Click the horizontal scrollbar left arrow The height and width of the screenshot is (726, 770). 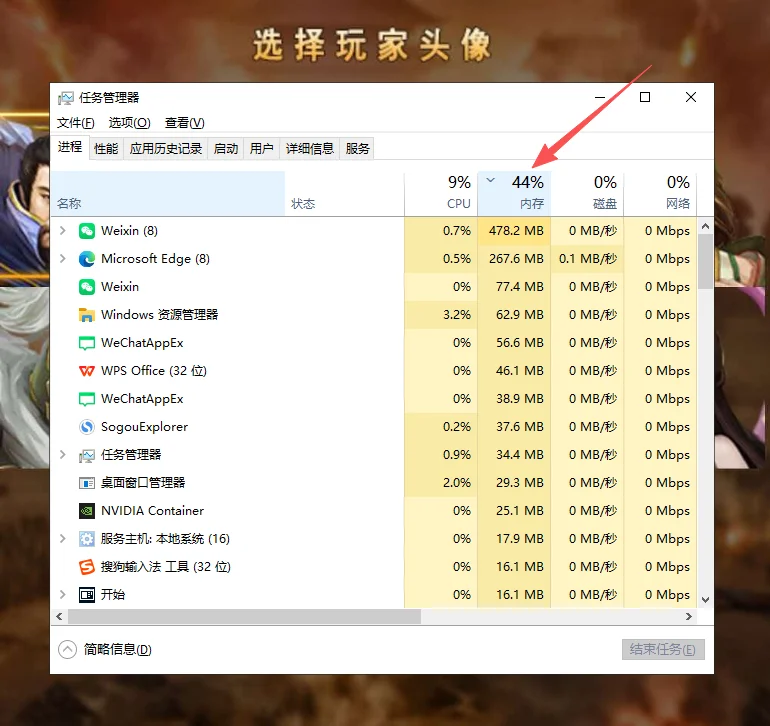[59, 616]
